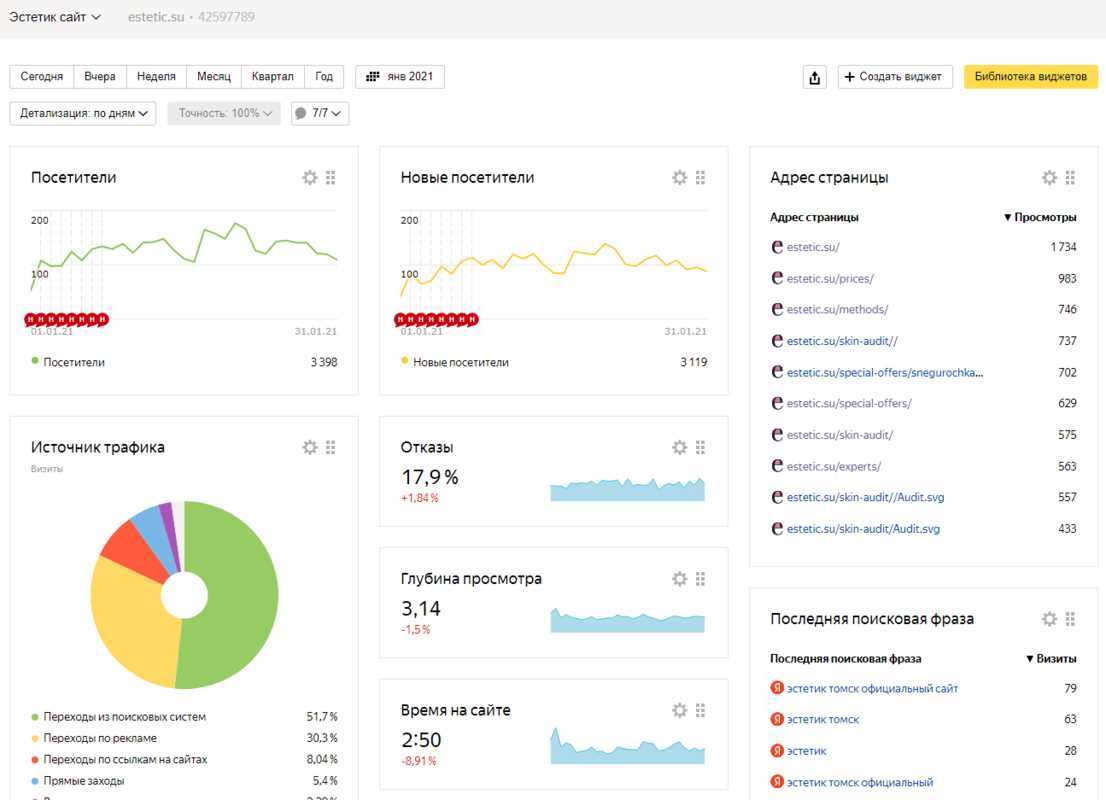Toggle legend item Прямые заходы
The width and height of the screenshot is (1106, 800).
tap(78, 780)
